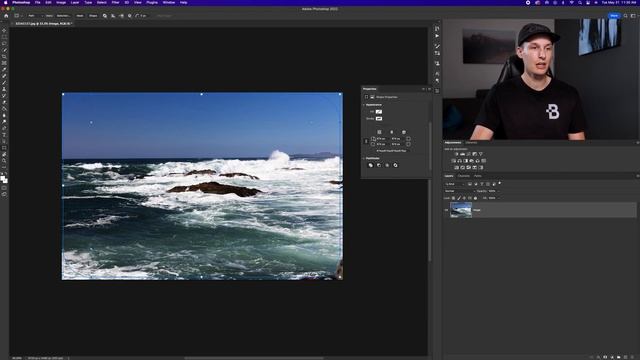Add a Levels adjustment

(x=462, y=154)
